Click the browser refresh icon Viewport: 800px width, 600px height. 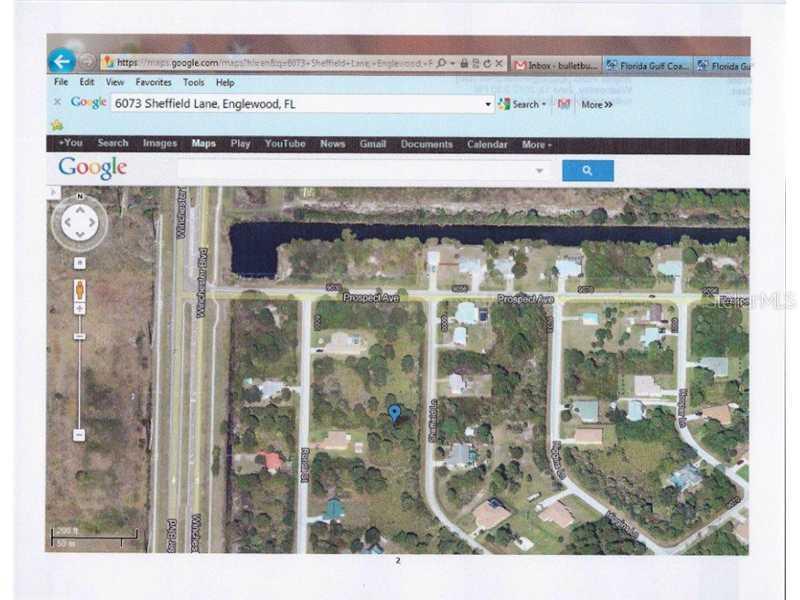[486, 61]
